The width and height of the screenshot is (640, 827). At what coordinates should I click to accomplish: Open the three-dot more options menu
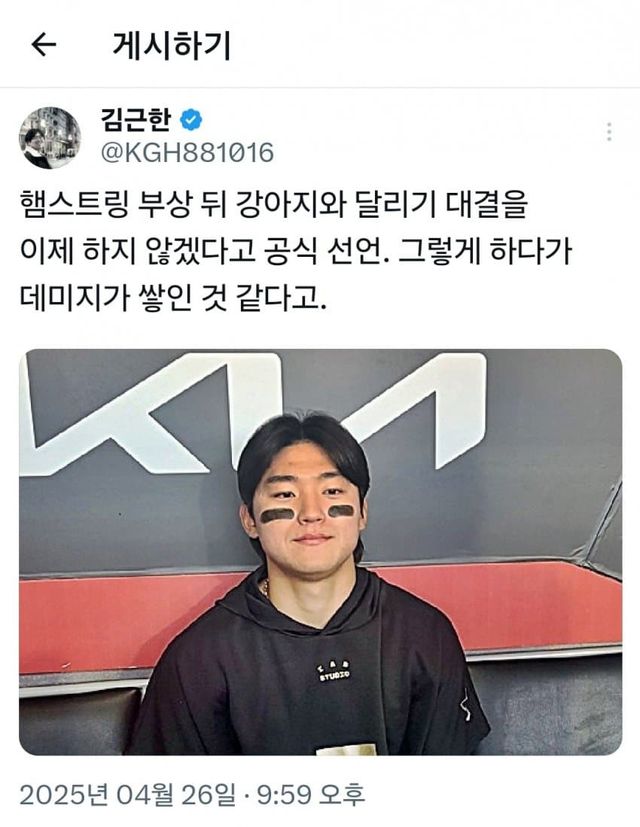pos(609,132)
